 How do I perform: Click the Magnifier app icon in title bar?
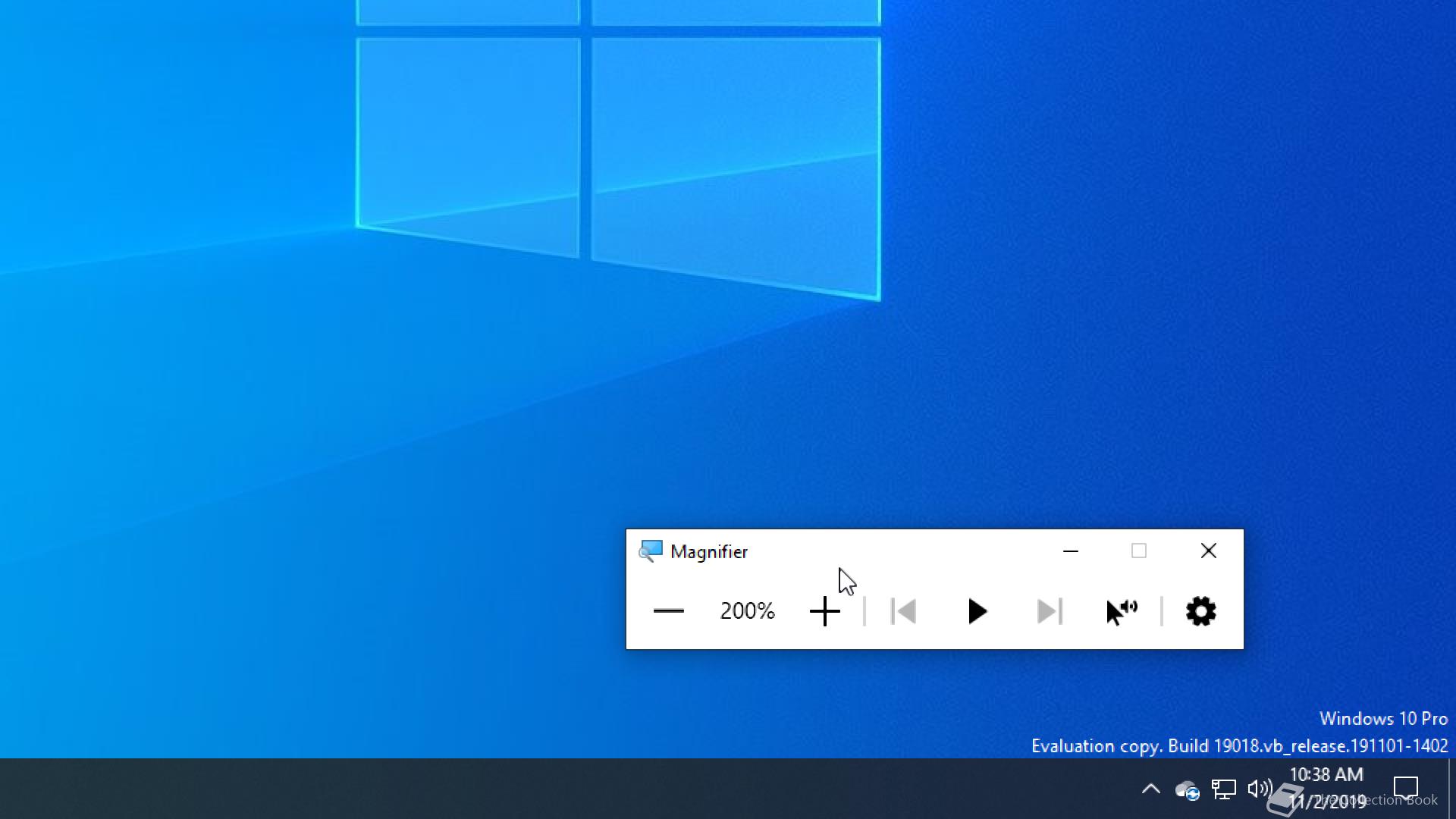pyautogui.click(x=650, y=551)
